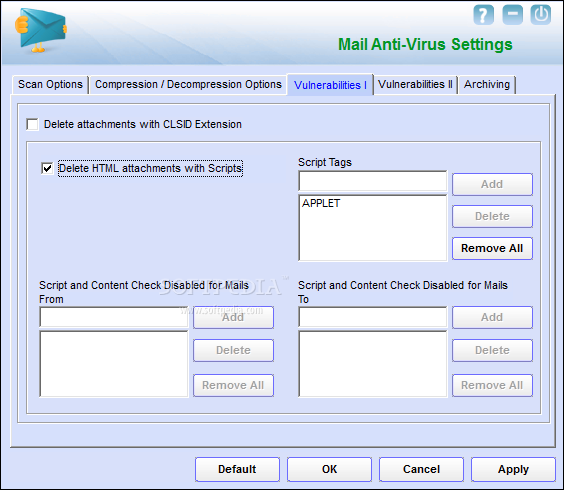Click the blue envelope Mail Anti-Virus logo
The width and height of the screenshot is (564, 490).
click(41, 30)
